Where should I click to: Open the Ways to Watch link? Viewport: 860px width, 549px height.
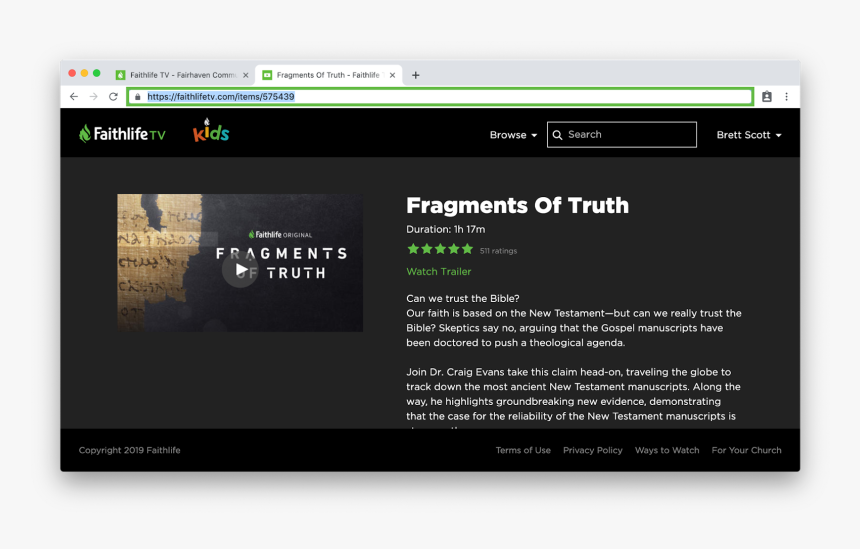coord(667,450)
